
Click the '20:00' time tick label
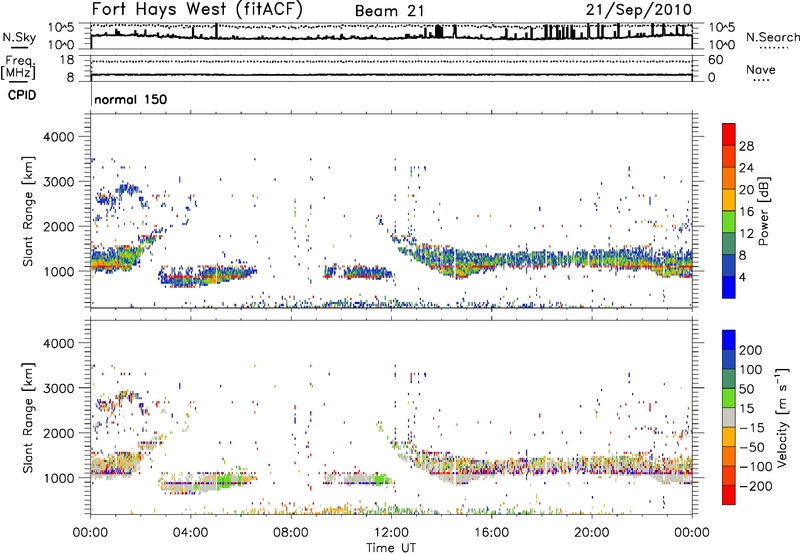click(591, 533)
